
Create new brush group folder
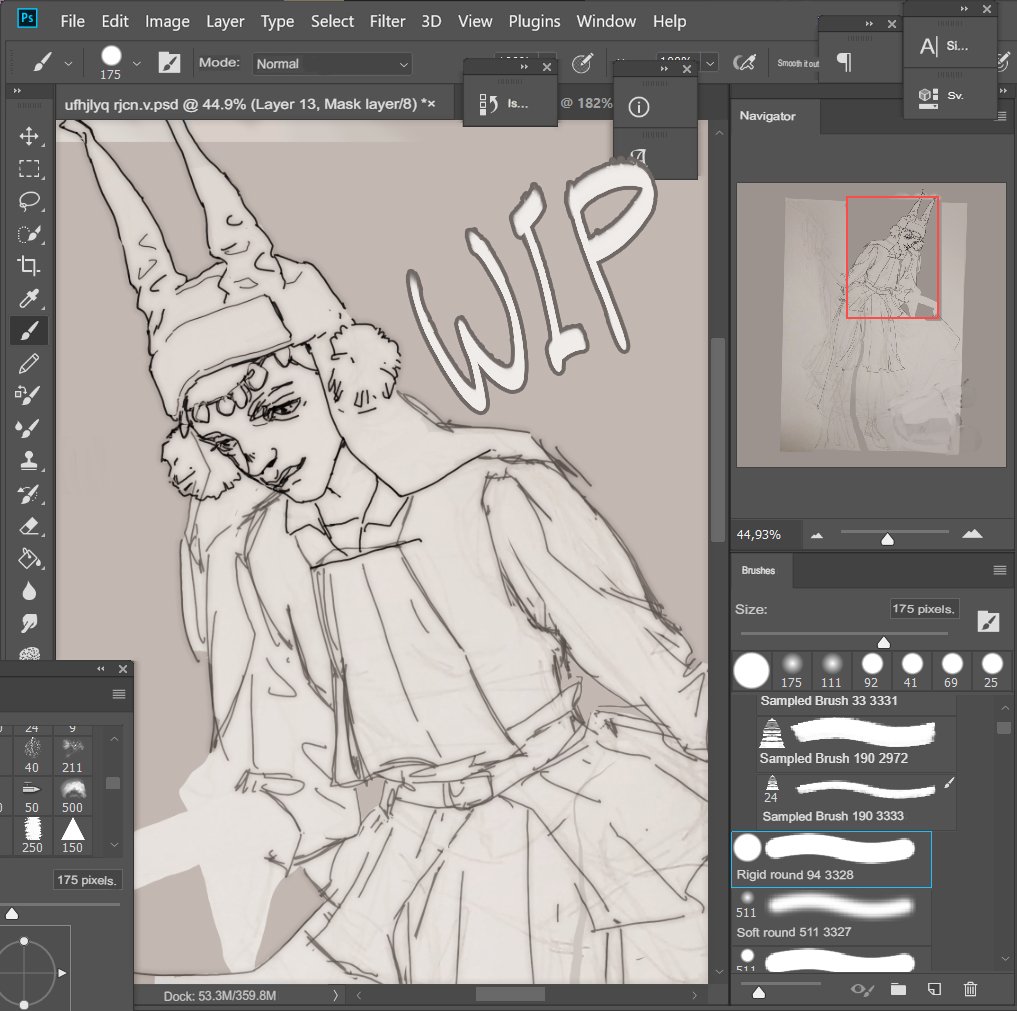click(898, 989)
